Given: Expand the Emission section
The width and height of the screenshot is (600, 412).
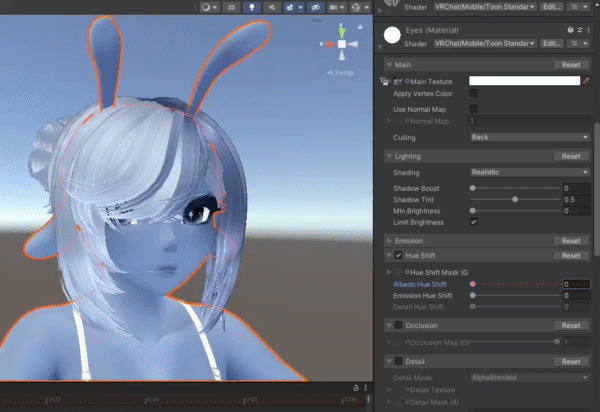Looking at the screenshot, I should (389, 241).
